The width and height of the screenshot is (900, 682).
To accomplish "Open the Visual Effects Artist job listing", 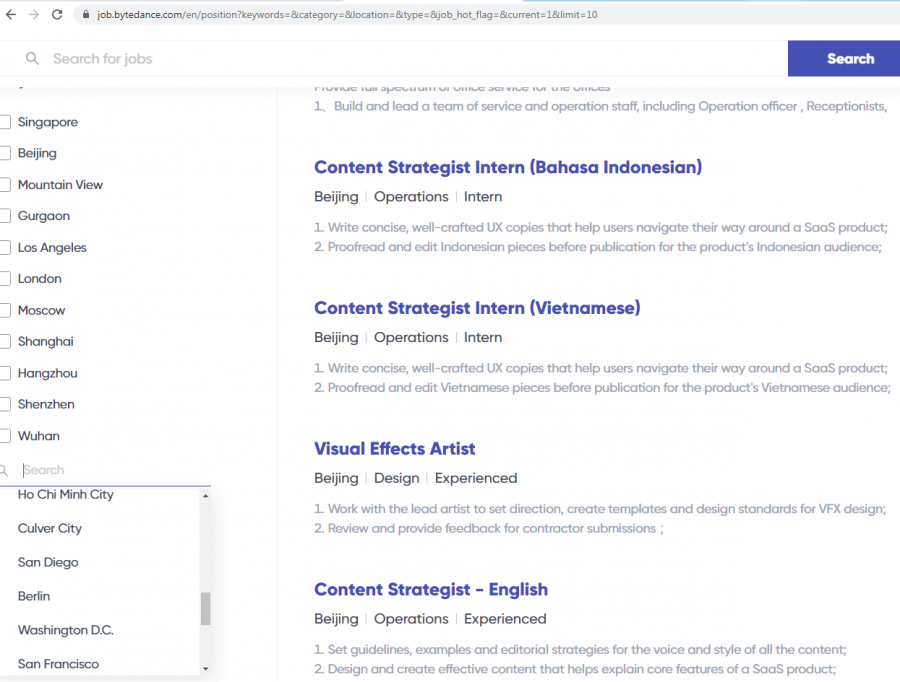I will (x=394, y=449).
